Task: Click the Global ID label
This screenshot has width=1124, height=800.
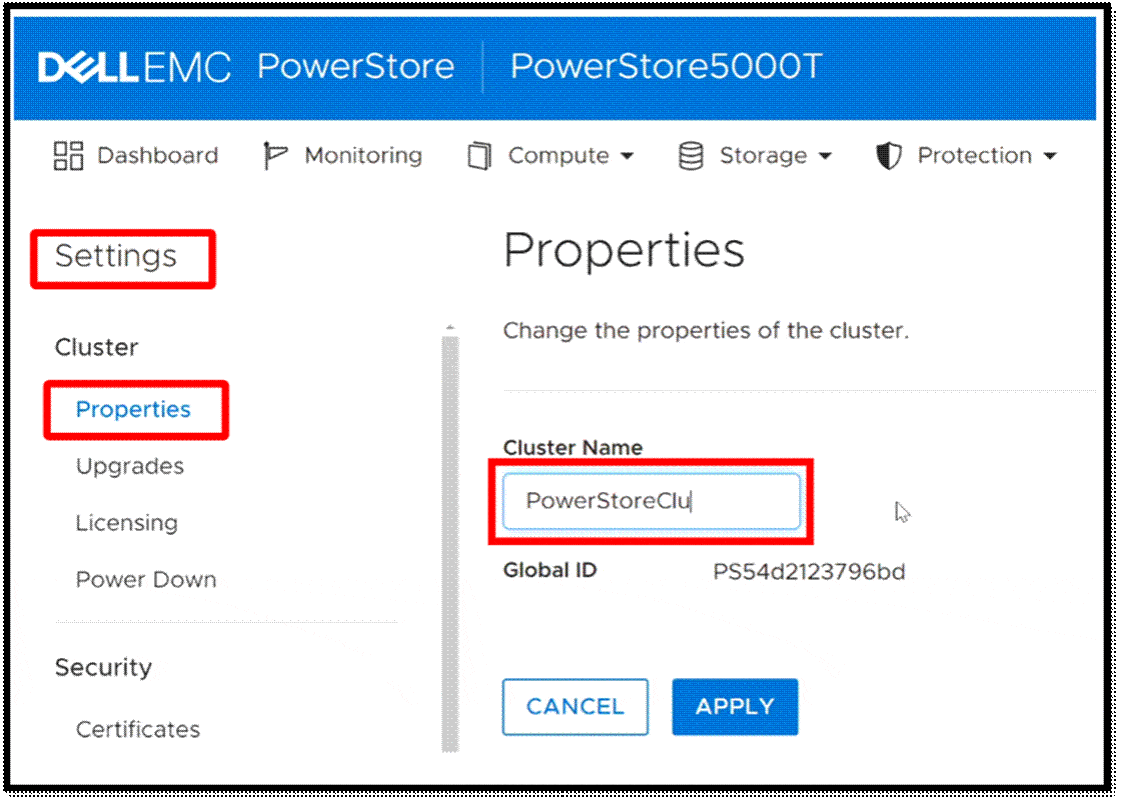Action: pyautogui.click(x=550, y=571)
